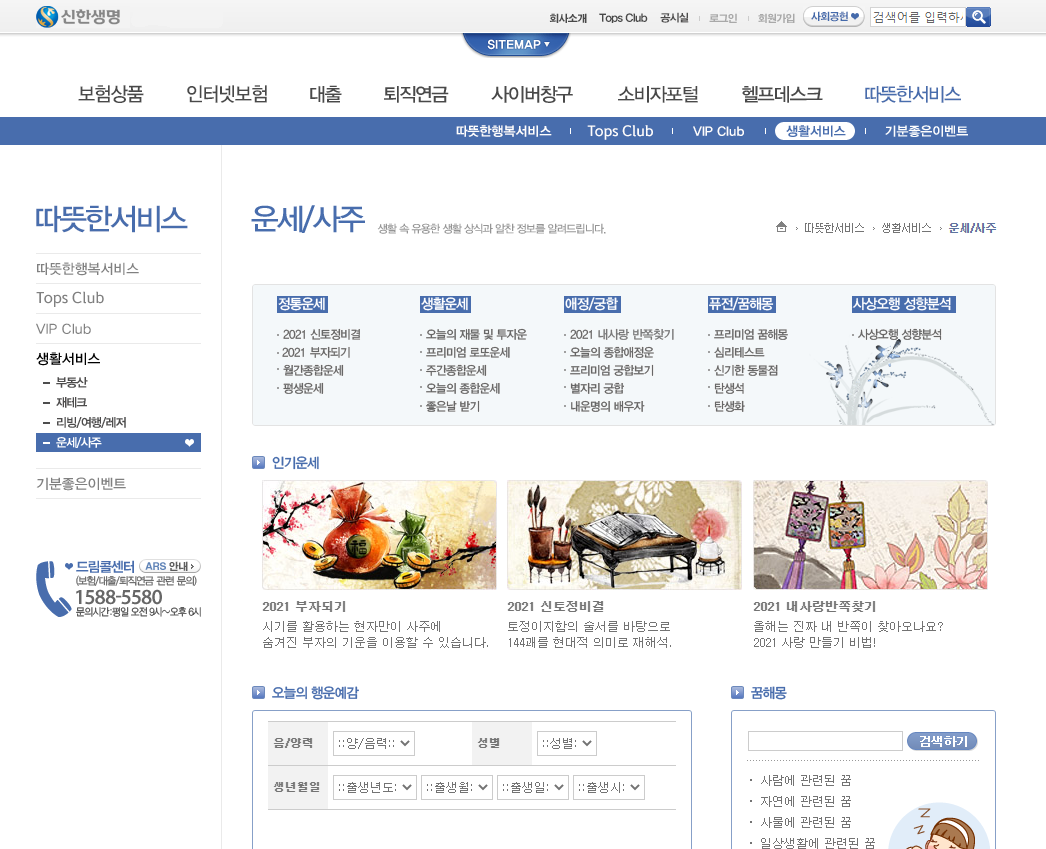Open the 출생일 dropdown
This screenshot has width=1046, height=849.
(x=533, y=787)
